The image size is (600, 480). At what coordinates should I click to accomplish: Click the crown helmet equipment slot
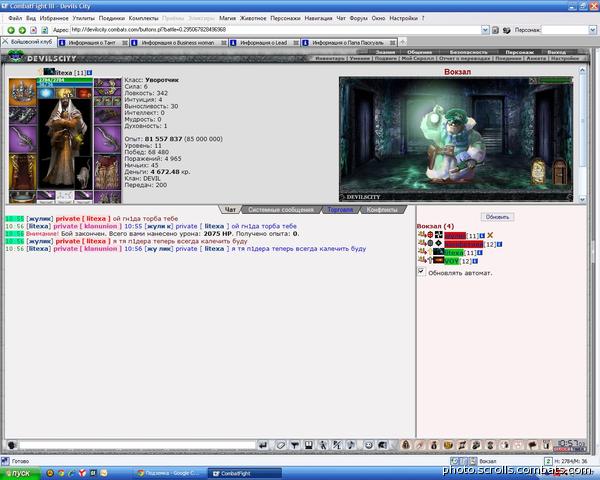tap(23, 92)
